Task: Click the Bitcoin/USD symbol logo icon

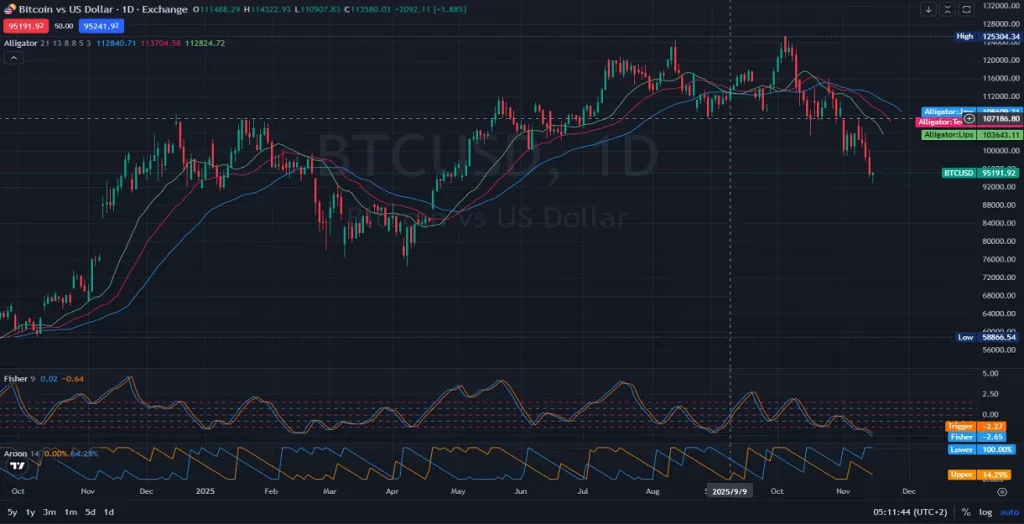Action: [10, 9]
